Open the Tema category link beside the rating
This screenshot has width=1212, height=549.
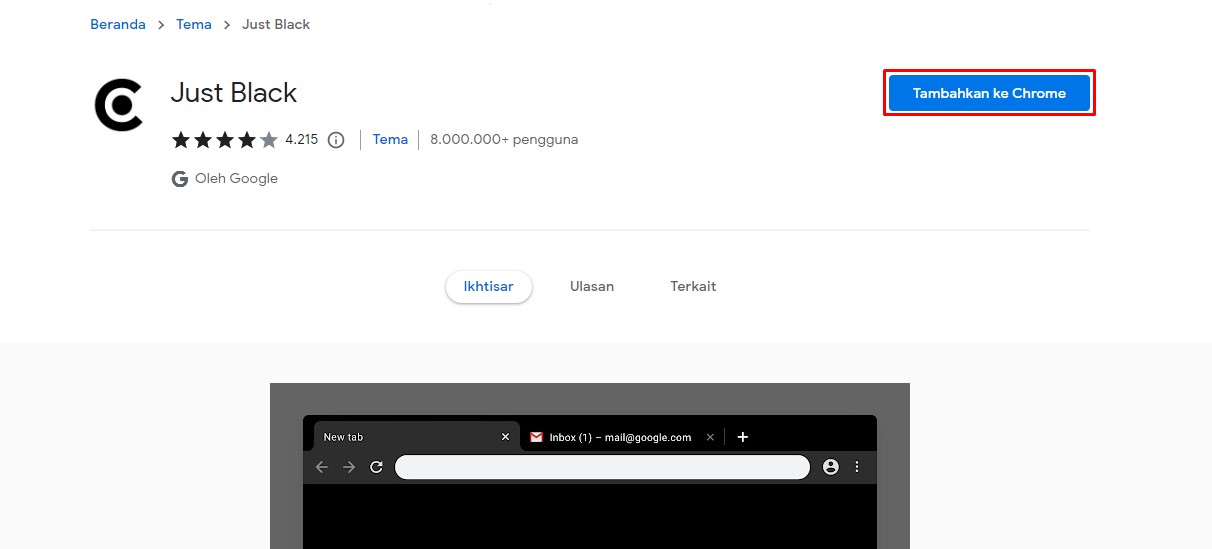tap(390, 140)
